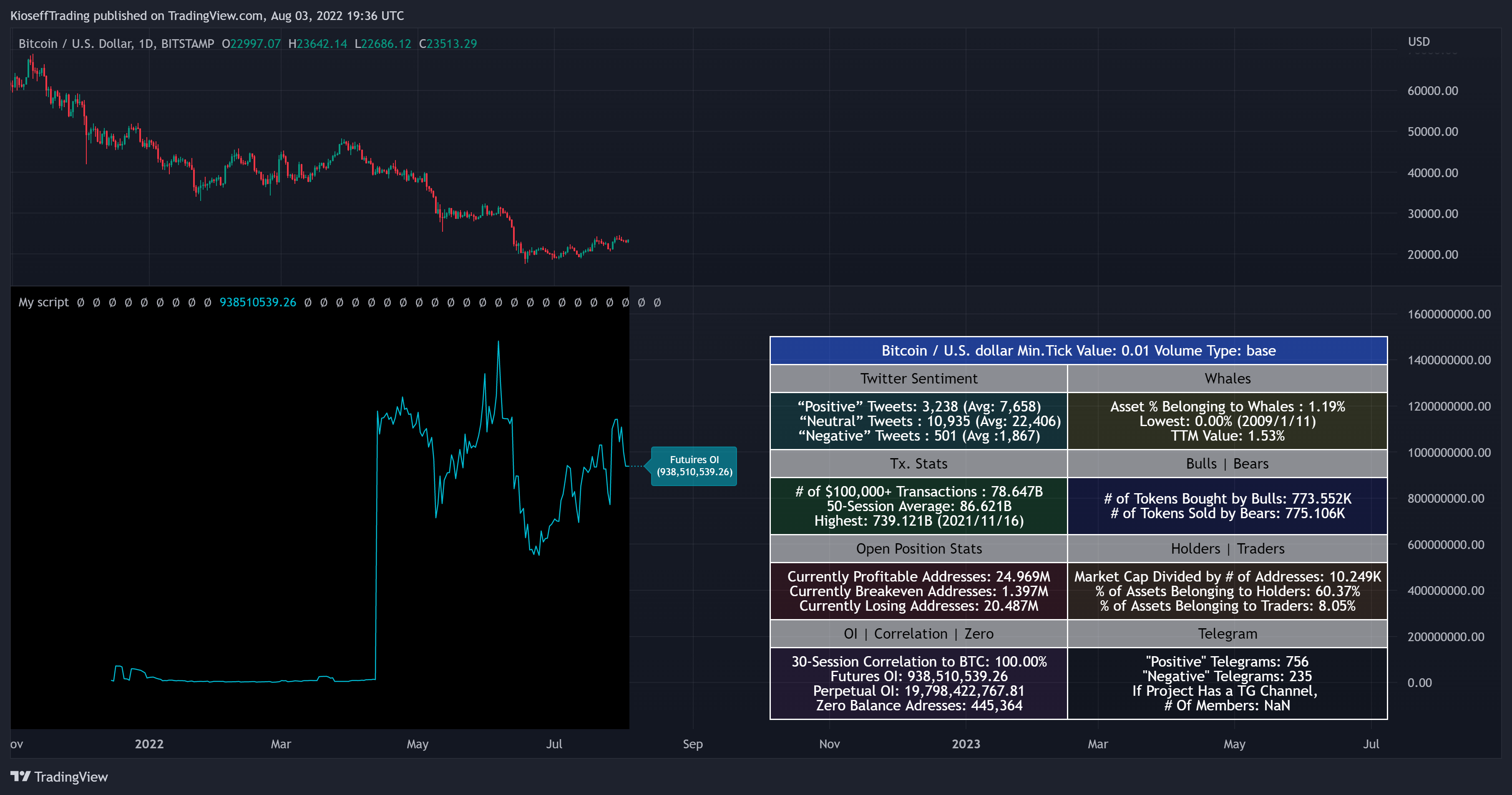Select the 938510539.26 script value
This screenshot has width=1512, height=795.
258,302
